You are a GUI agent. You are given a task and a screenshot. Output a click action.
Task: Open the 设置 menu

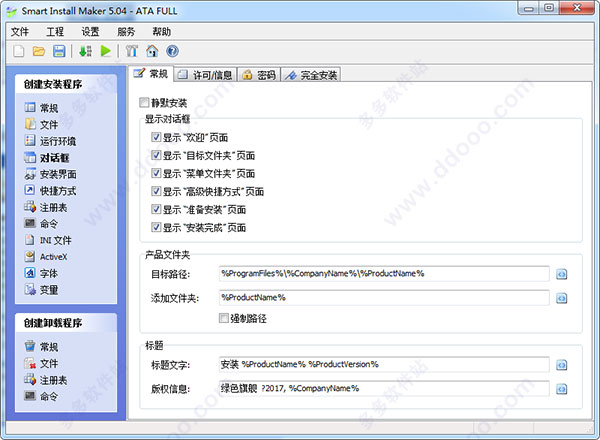pyautogui.click(x=90, y=31)
